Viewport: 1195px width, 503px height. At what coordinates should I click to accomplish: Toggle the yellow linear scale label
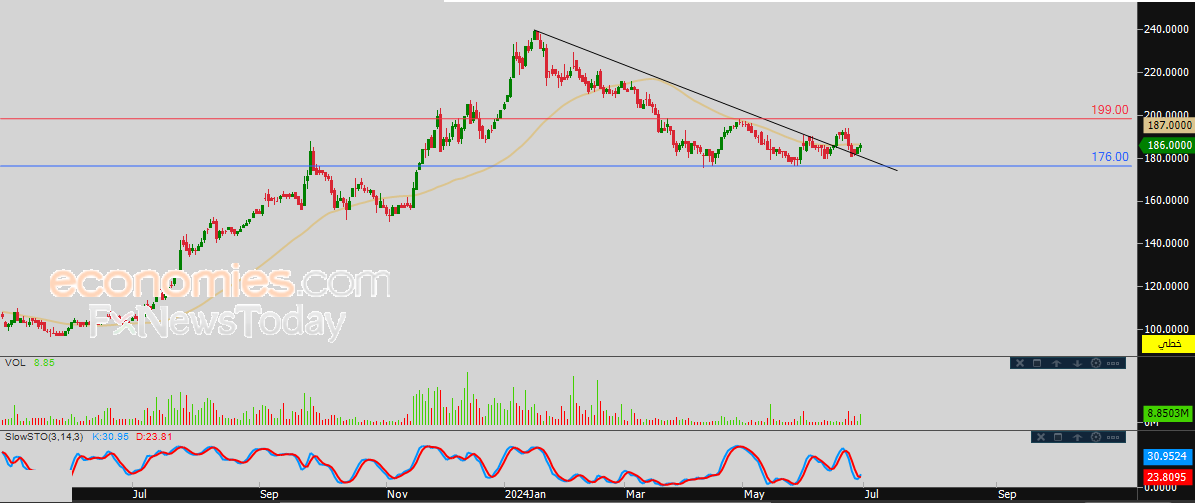pos(1167,345)
